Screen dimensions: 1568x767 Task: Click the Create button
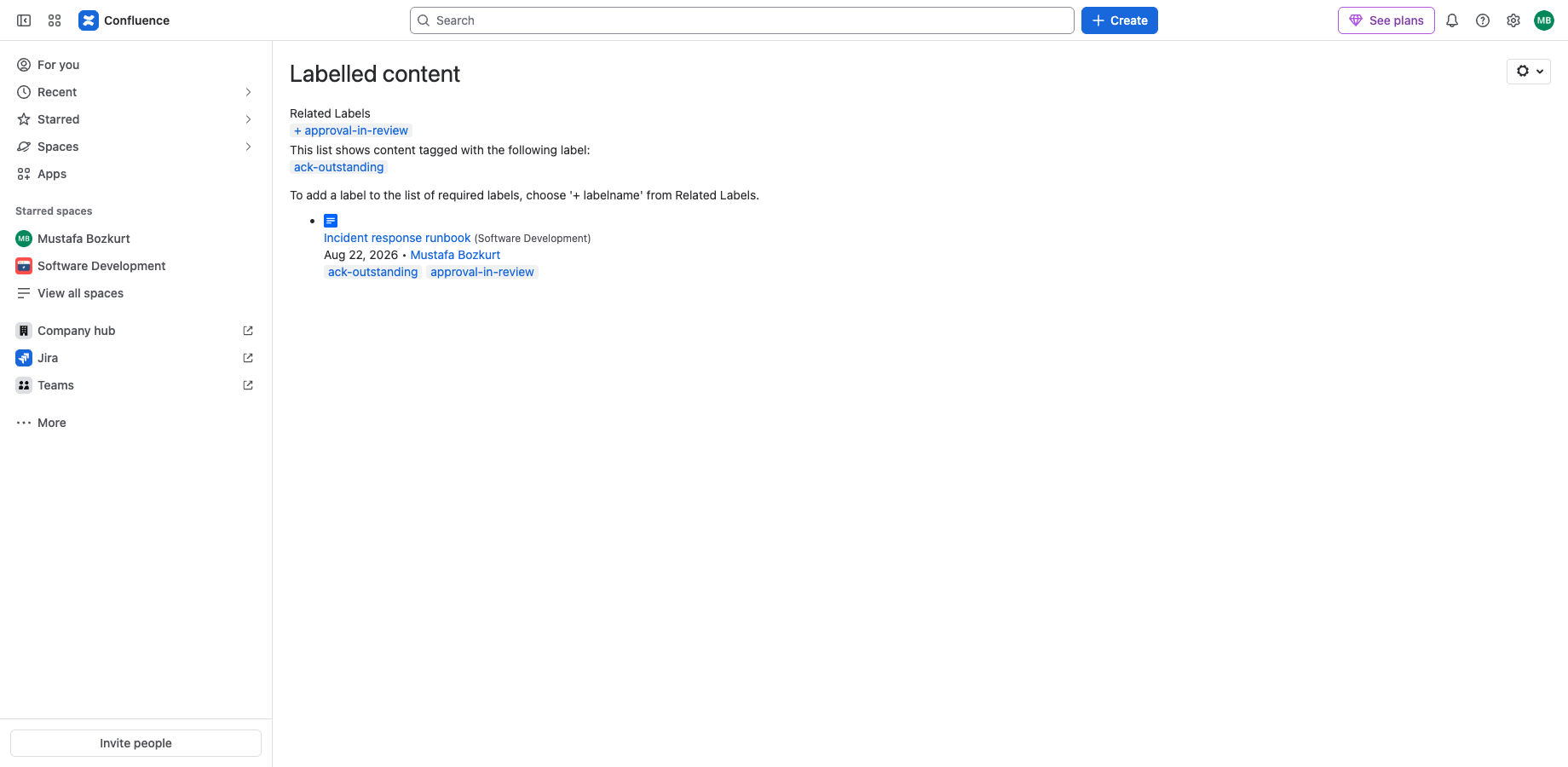[x=1119, y=20]
